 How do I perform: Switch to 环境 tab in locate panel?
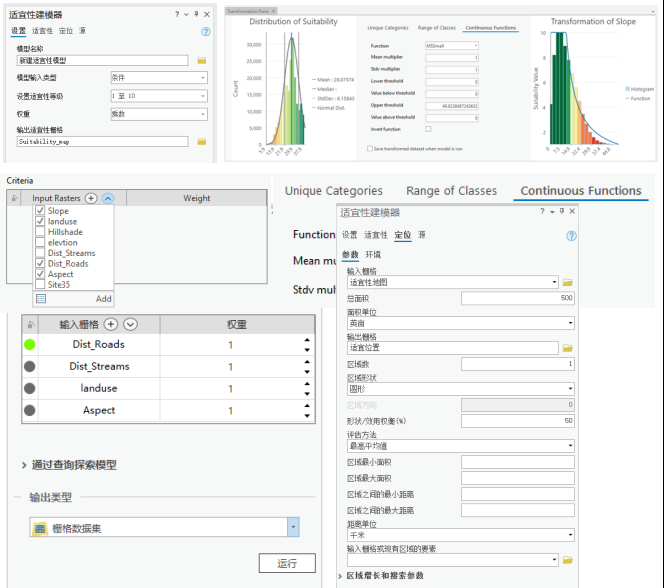coord(373,254)
